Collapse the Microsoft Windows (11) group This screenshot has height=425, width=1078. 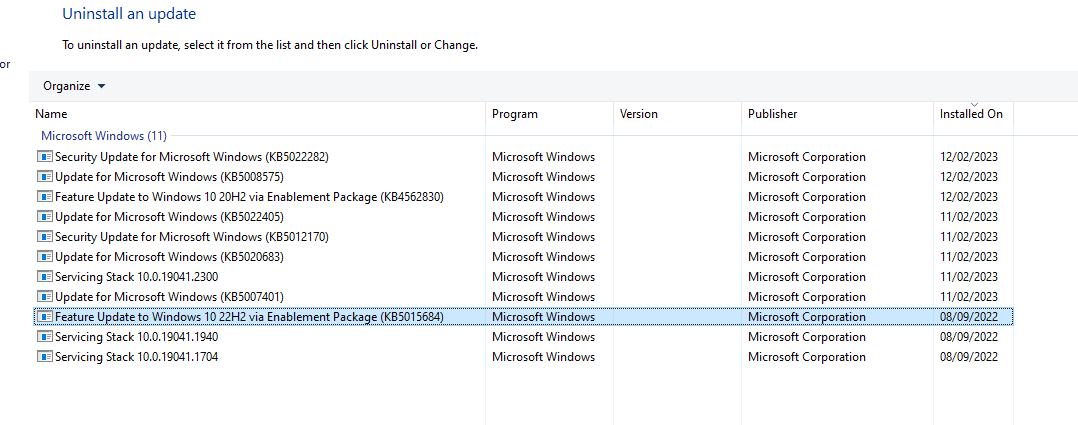click(x=104, y=136)
